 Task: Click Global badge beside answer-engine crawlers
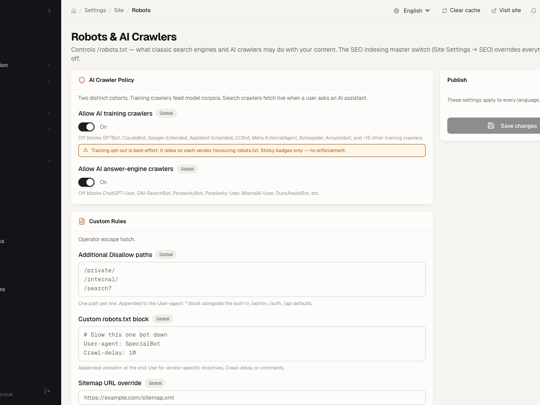[187, 169]
